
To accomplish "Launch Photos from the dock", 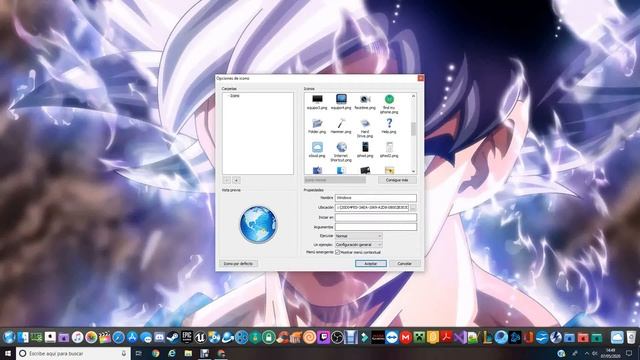I will click(91, 337).
